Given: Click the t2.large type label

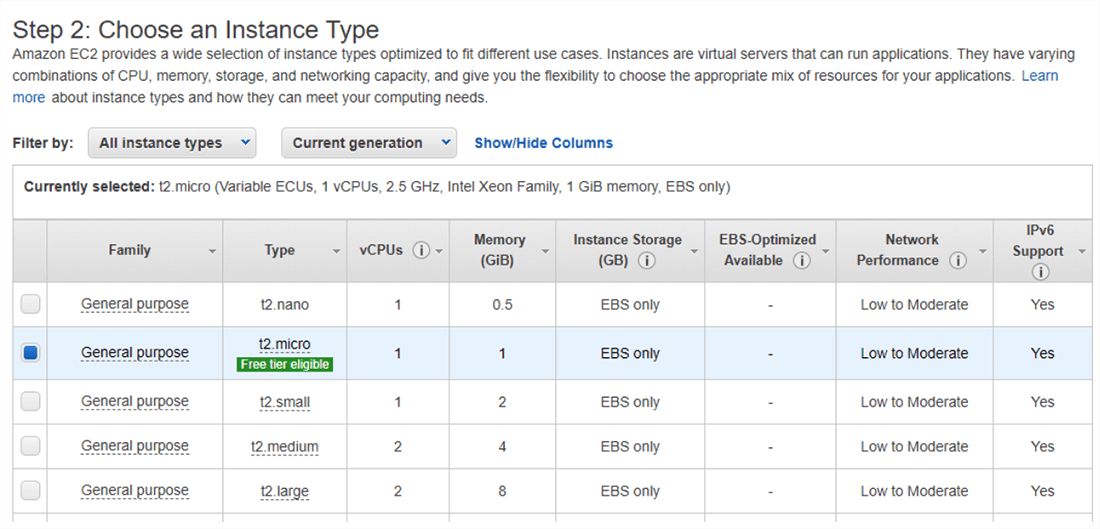Looking at the screenshot, I should click(285, 492).
